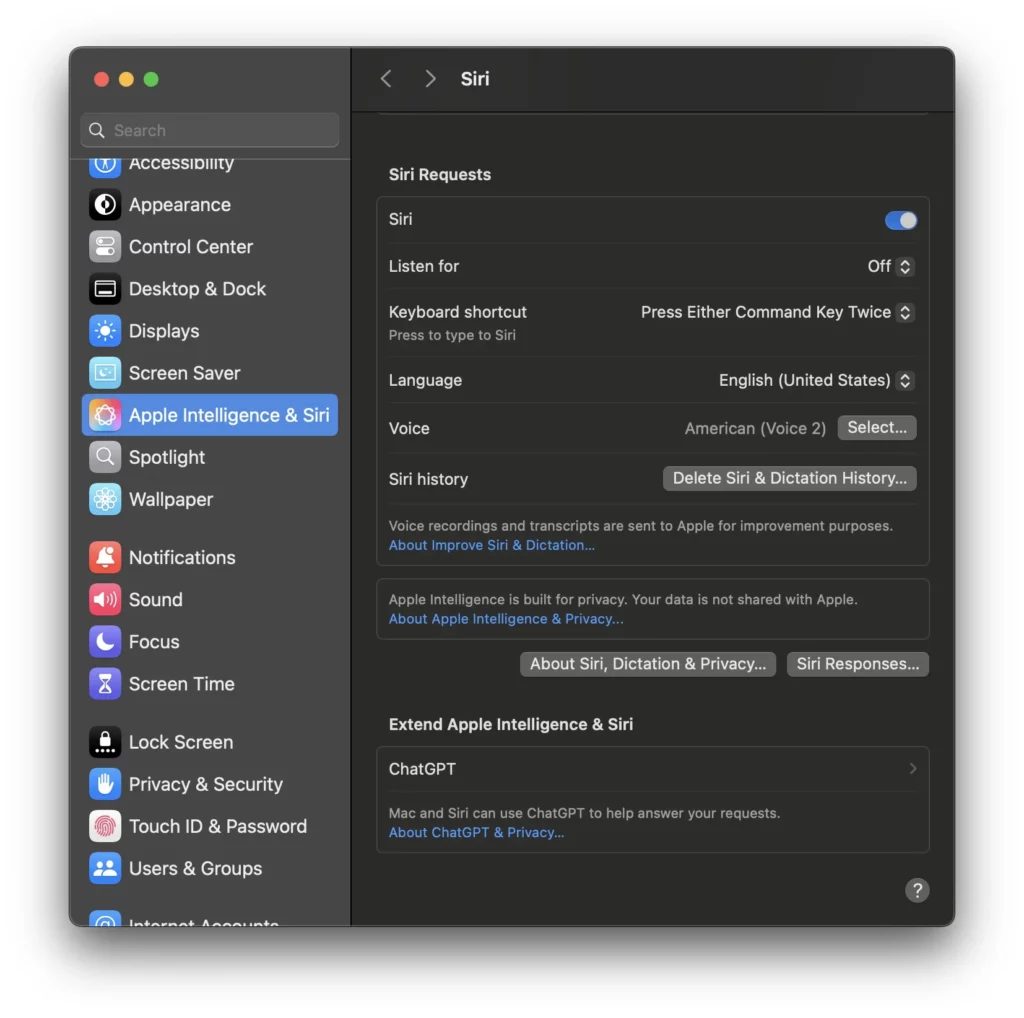1024x1018 pixels.
Task: Expand the Keyboard shortcut dropdown
Action: pyautogui.click(x=776, y=312)
